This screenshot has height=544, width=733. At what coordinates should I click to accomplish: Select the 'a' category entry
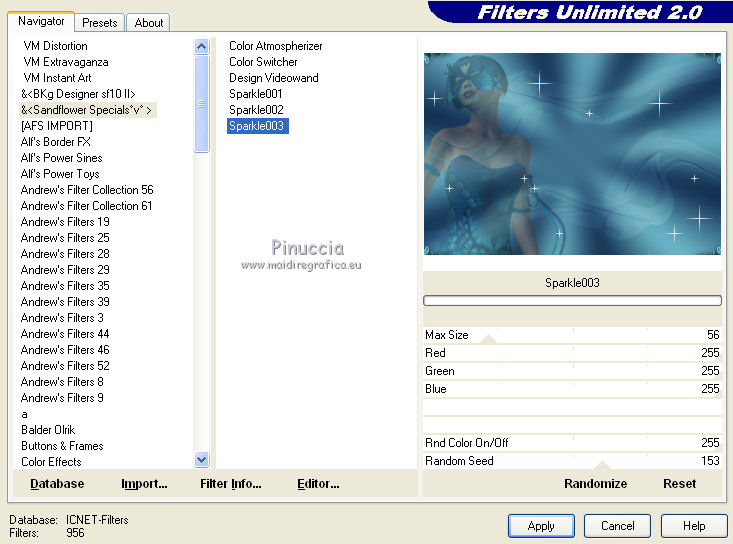tap(24, 414)
